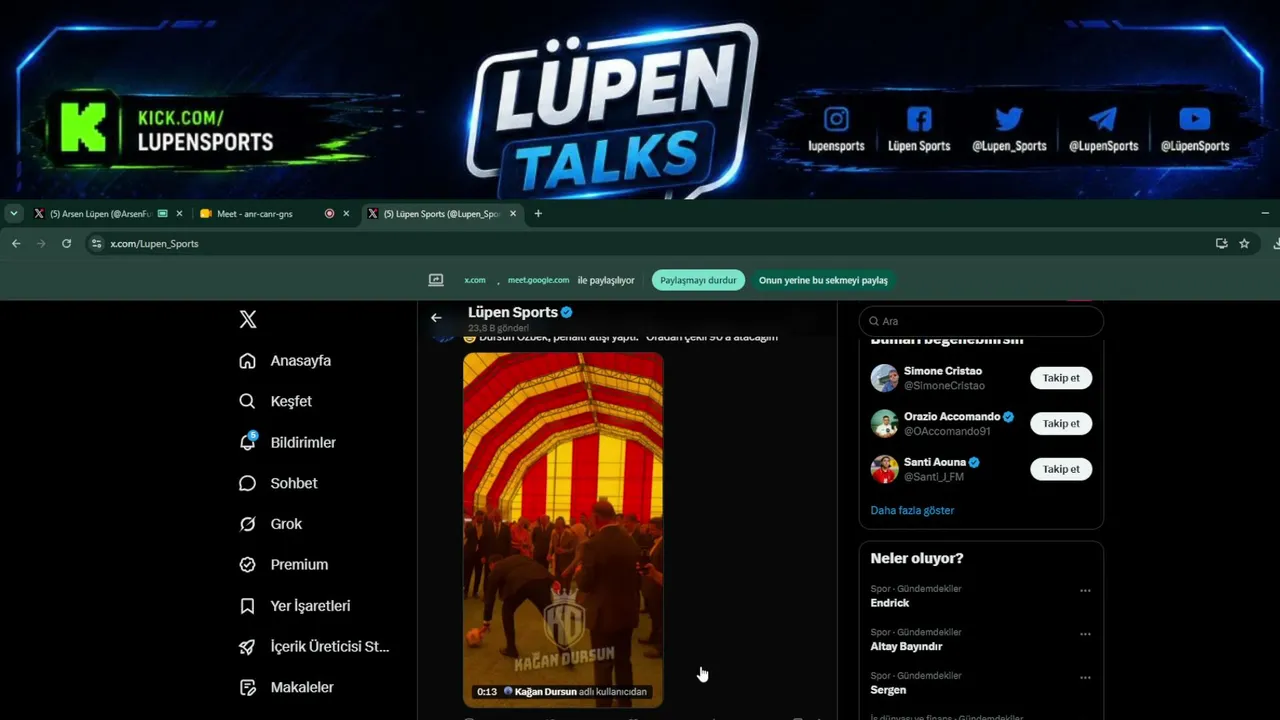Close the Meet - anr-canr-gns tab

pos(346,214)
